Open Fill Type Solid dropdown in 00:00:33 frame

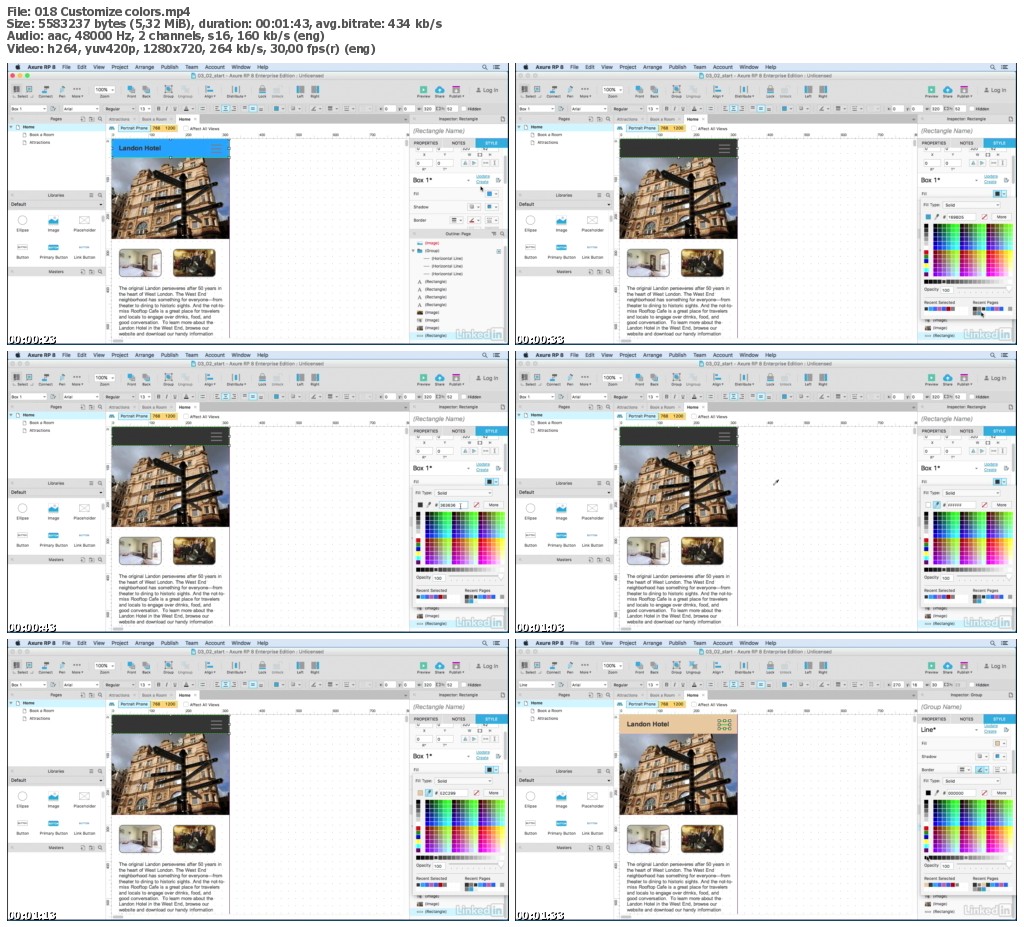971,205
